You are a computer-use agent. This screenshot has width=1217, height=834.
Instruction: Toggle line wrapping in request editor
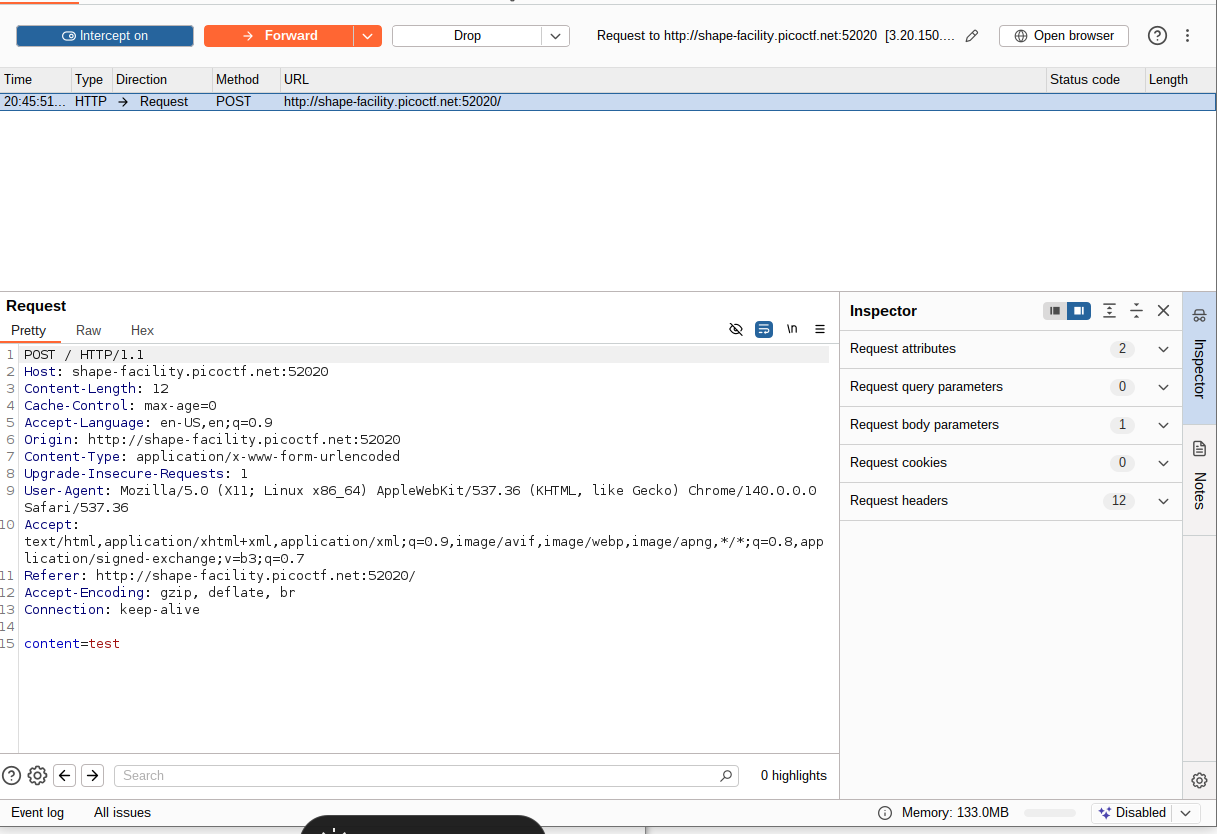tap(764, 329)
